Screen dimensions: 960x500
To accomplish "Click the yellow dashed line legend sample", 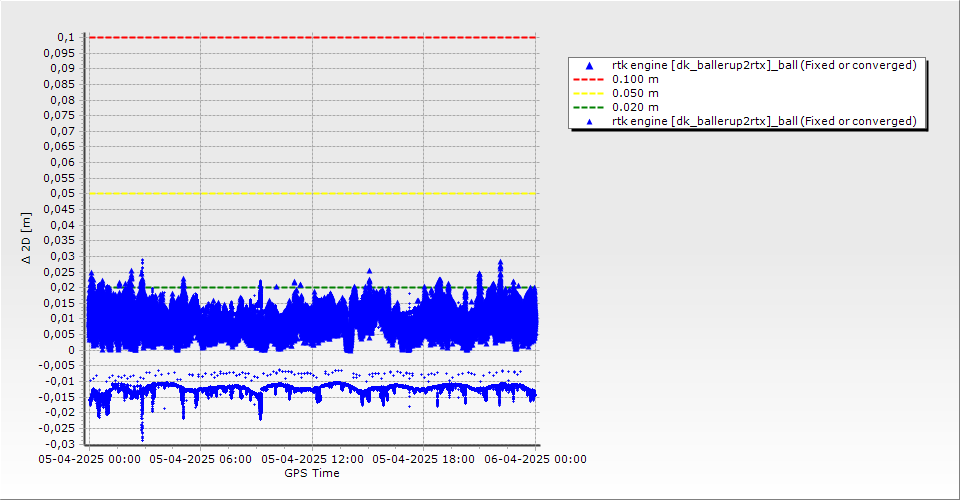I will pos(588,94).
